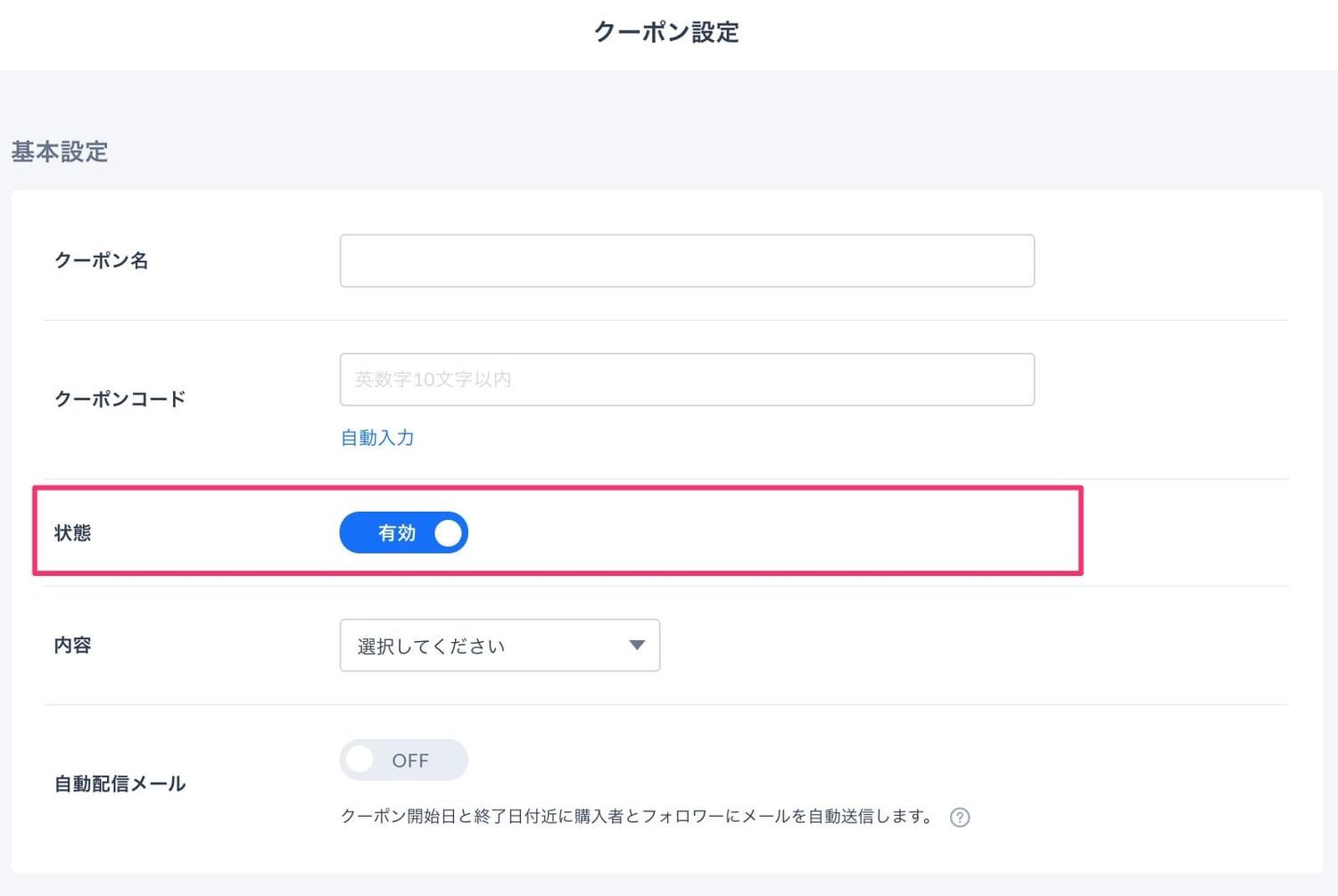Focus the クーポンコード text field
This screenshot has width=1338, height=896.
pos(687,380)
